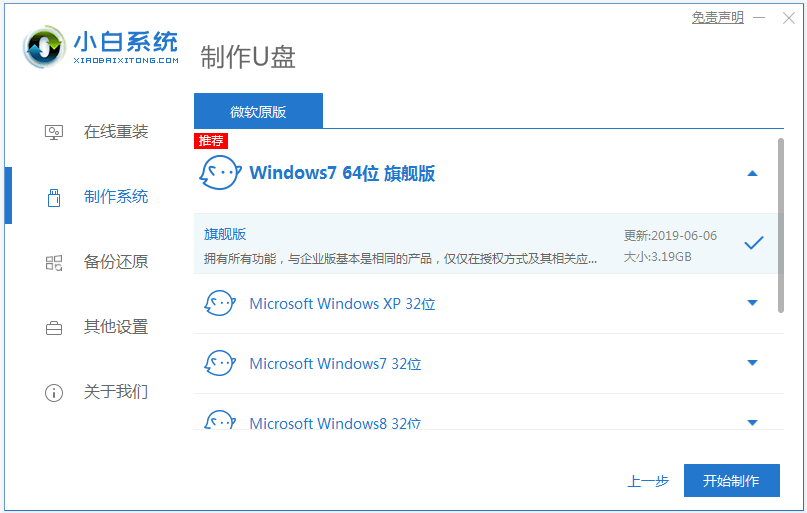Image resolution: width=807 pixels, height=513 pixels.
Task: Toggle the 旗舰版 selection checkmark
Action: (754, 243)
